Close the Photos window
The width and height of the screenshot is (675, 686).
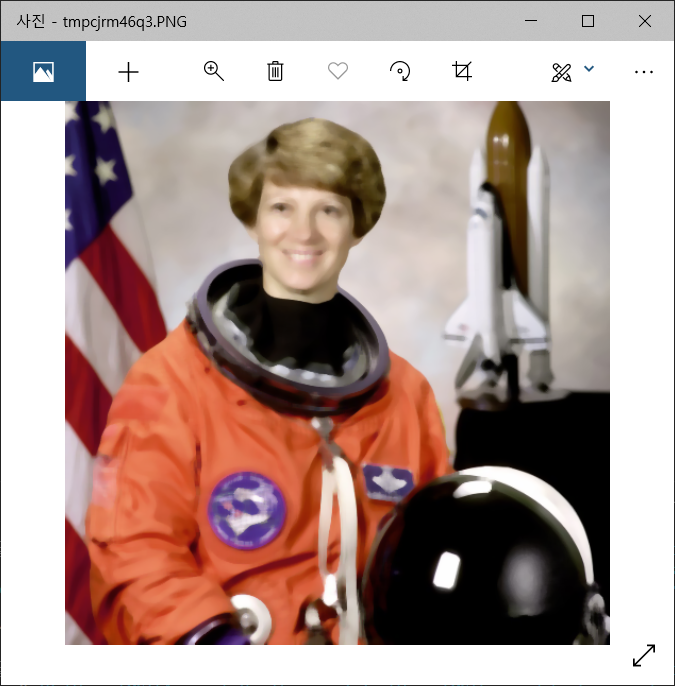pos(644,21)
